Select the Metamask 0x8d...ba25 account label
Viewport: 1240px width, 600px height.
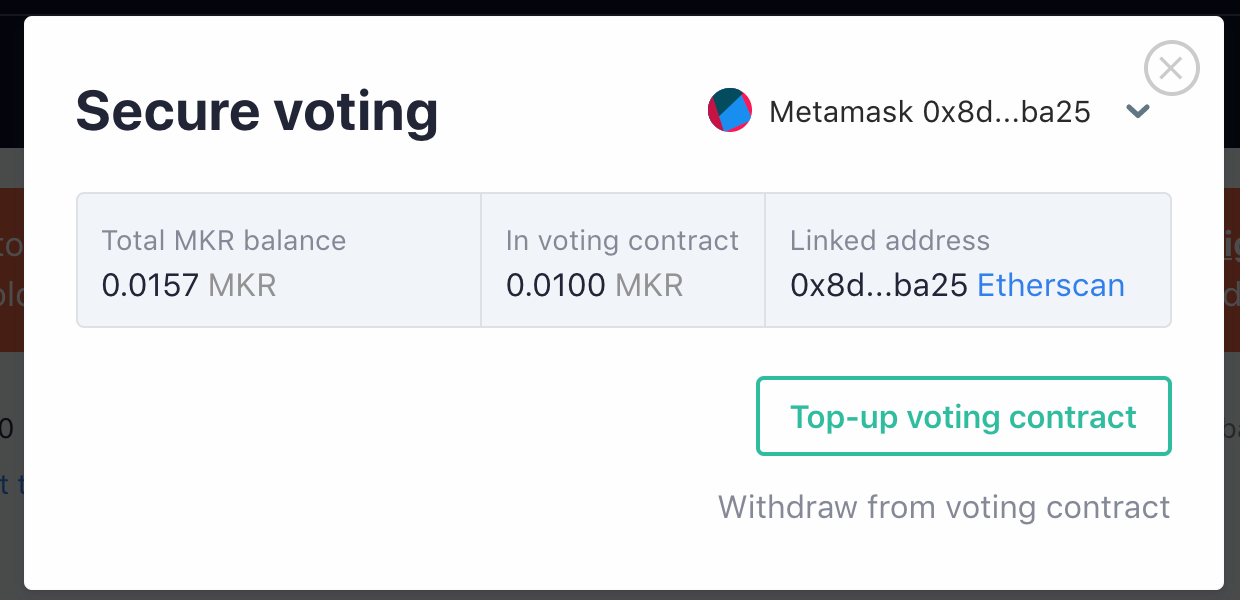click(930, 111)
